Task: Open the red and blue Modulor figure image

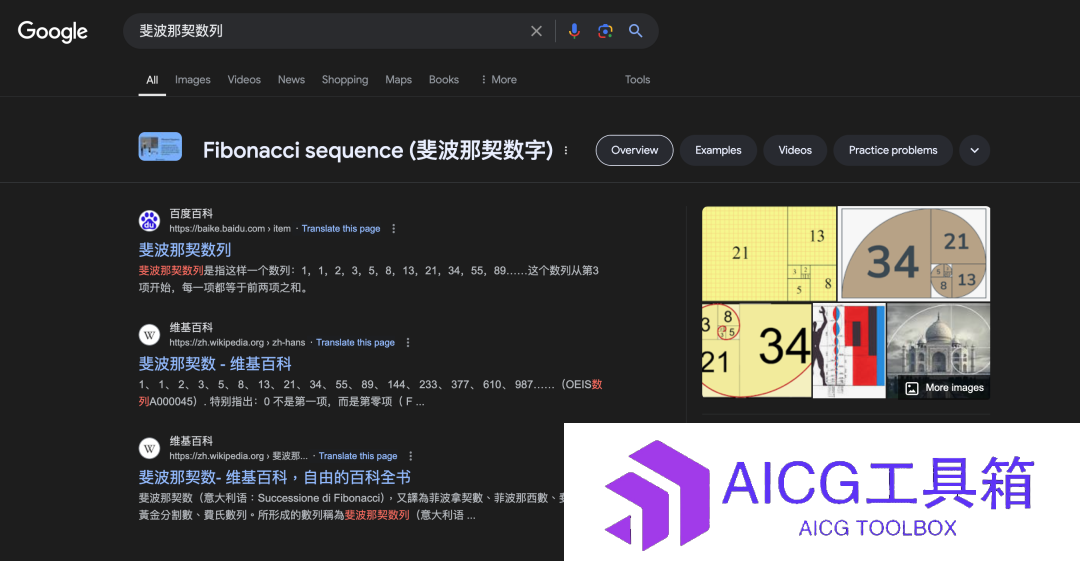Action: click(x=849, y=350)
